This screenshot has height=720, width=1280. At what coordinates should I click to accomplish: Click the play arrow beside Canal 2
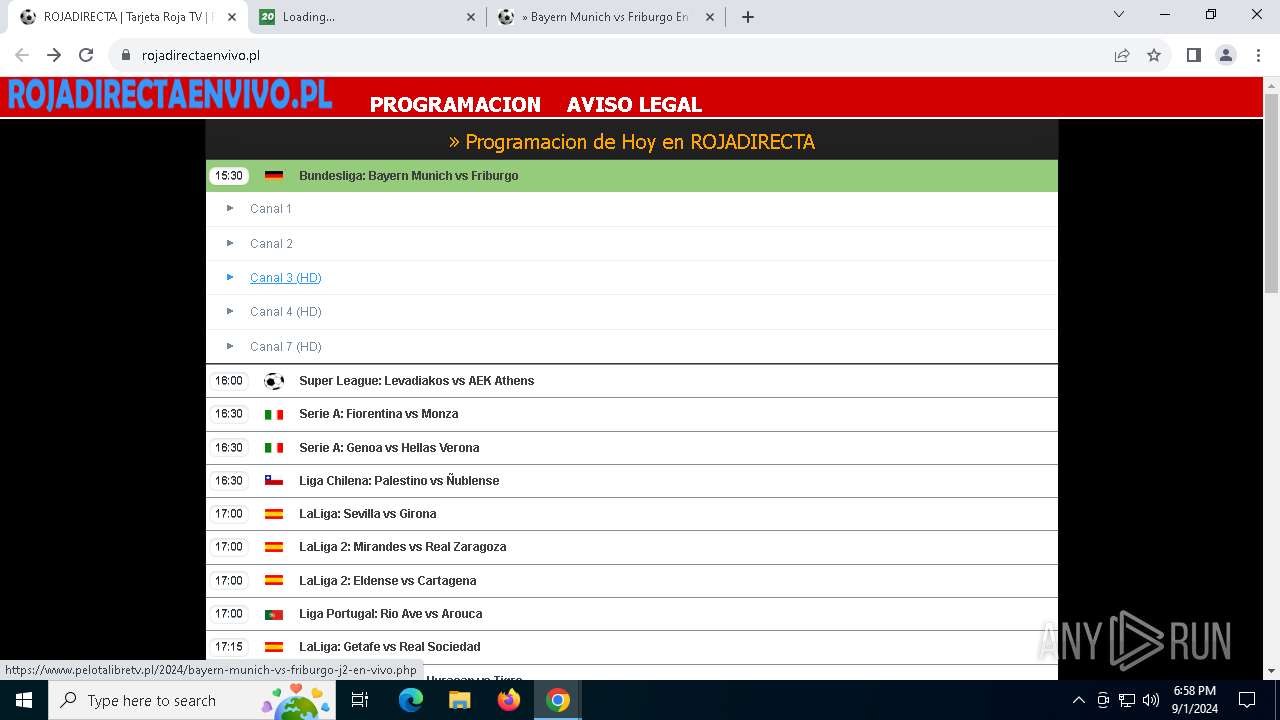click(x=230, y=243)
